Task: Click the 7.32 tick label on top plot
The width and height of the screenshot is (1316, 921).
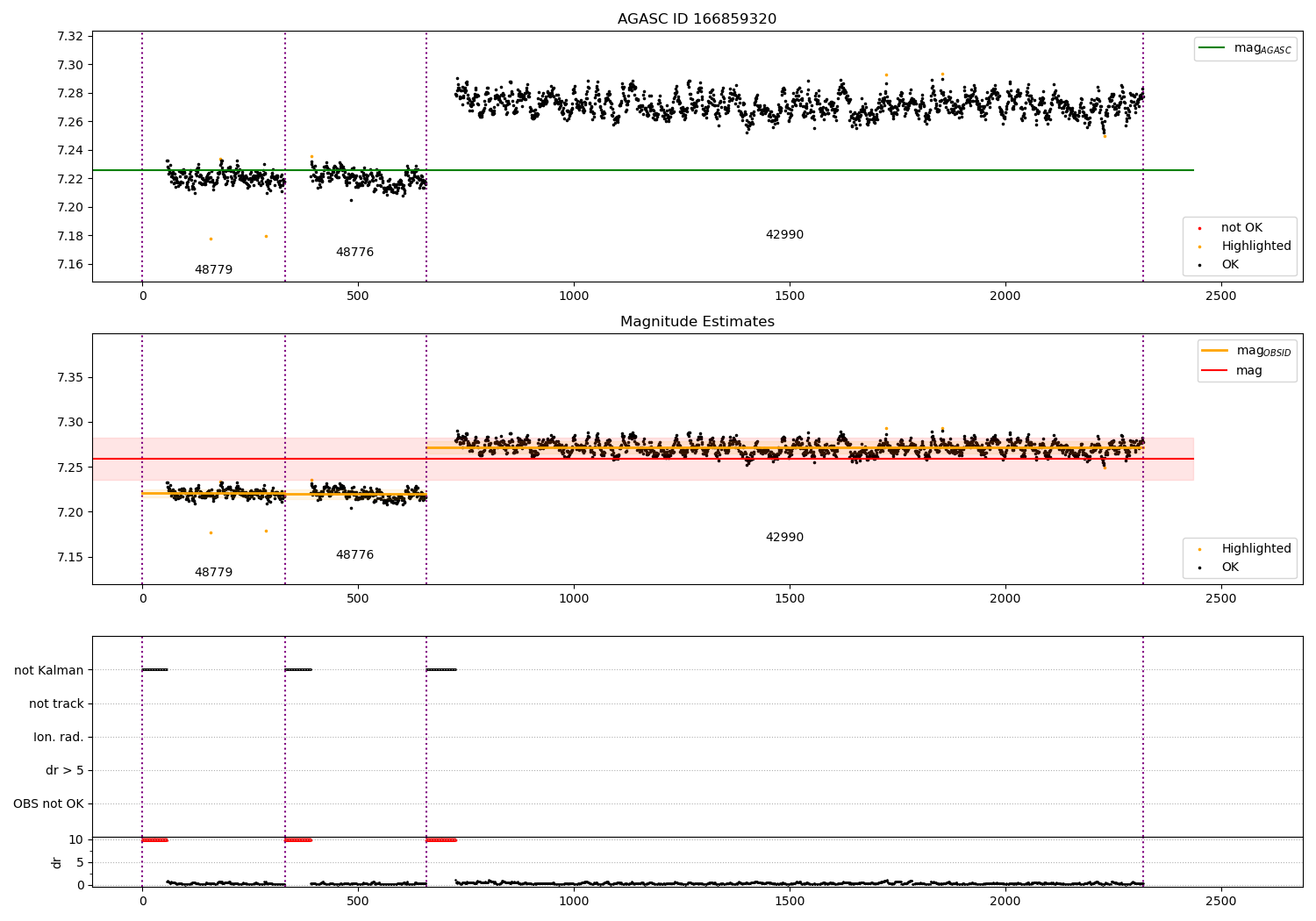Action: click(69, 36)
